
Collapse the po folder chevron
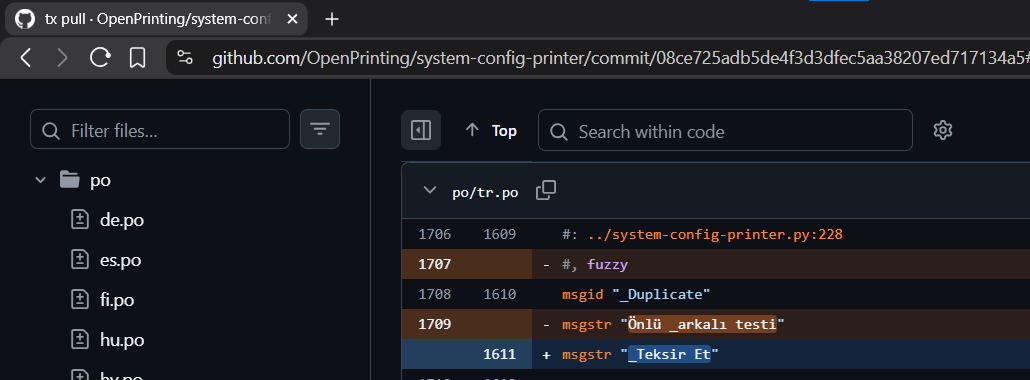pos(41,179)
